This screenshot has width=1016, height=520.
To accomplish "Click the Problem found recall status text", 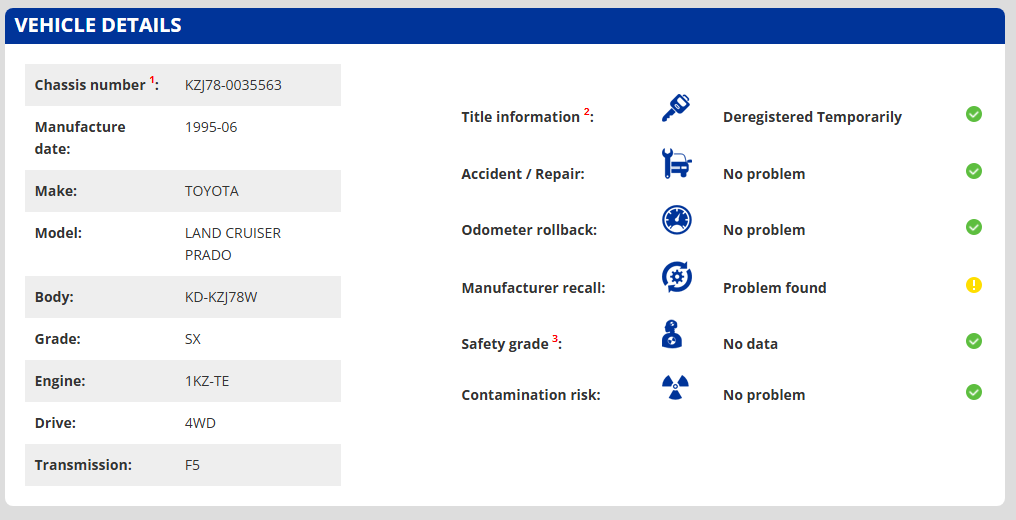I will [x=774, y=288].
